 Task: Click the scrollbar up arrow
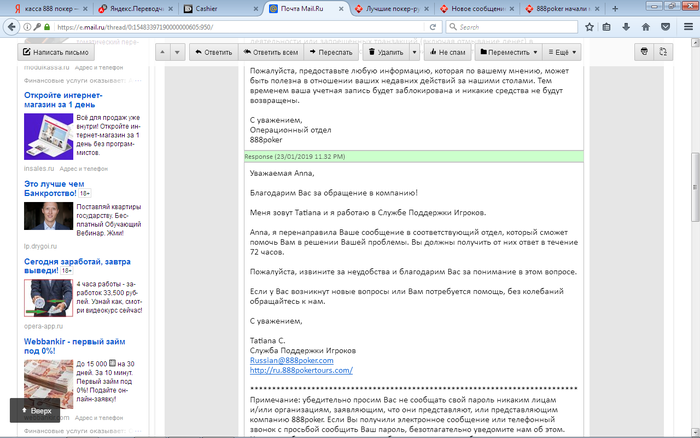click(695, 42)
